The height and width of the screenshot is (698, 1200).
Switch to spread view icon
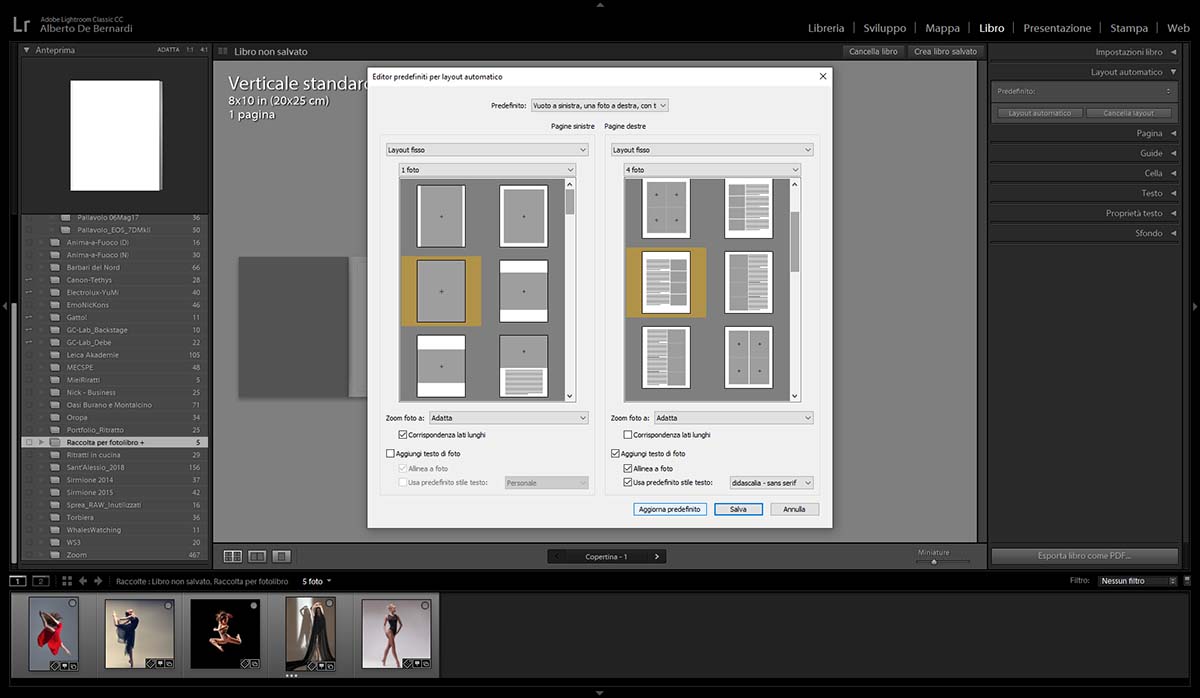pyautogui.click(x=257, y=556)
